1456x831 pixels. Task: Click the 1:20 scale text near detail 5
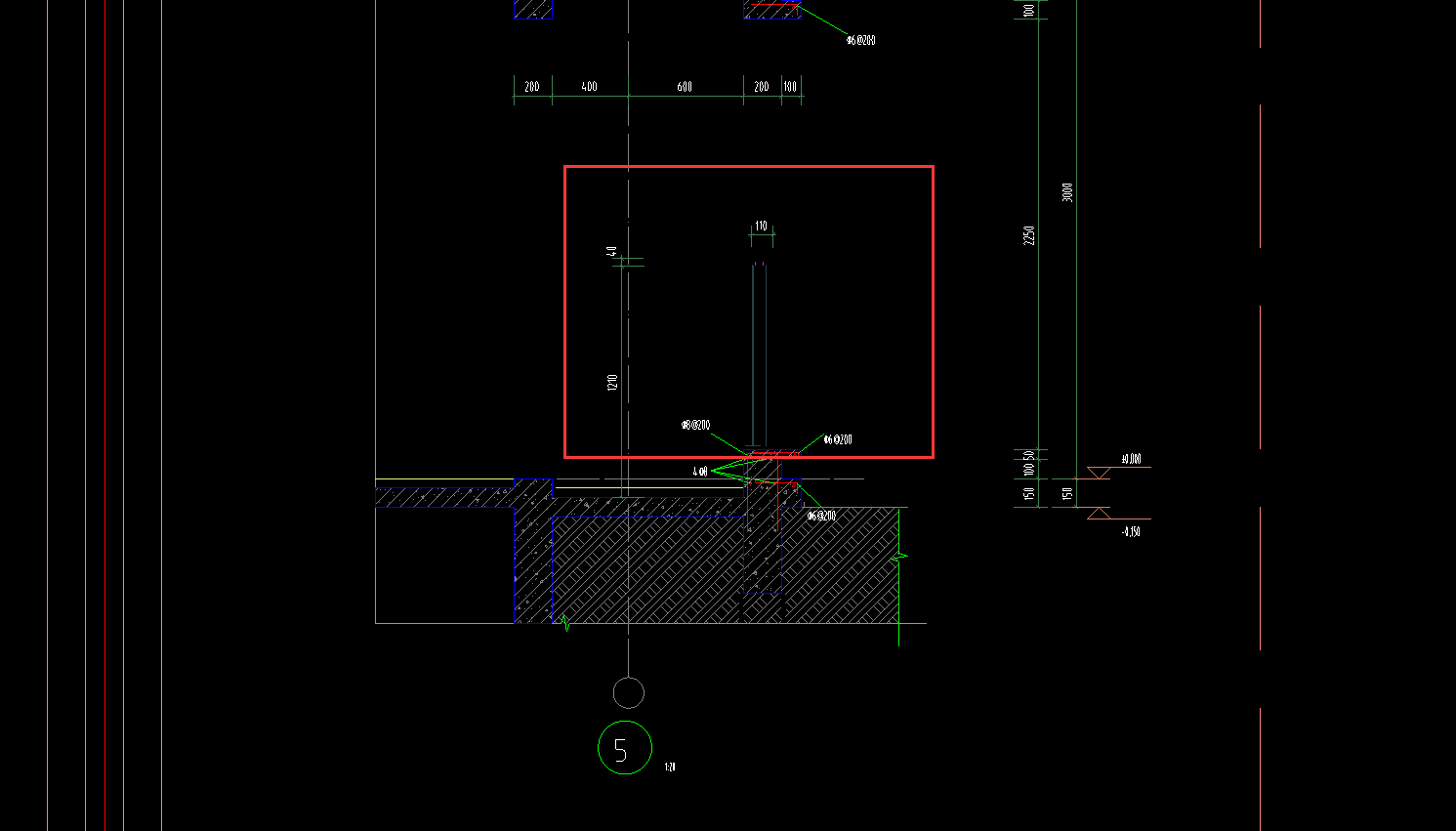pos(670,767)
